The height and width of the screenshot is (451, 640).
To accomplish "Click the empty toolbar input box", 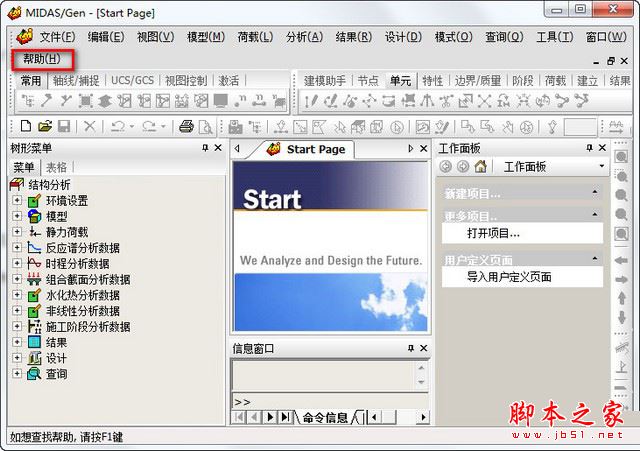I will click(580, 127).
